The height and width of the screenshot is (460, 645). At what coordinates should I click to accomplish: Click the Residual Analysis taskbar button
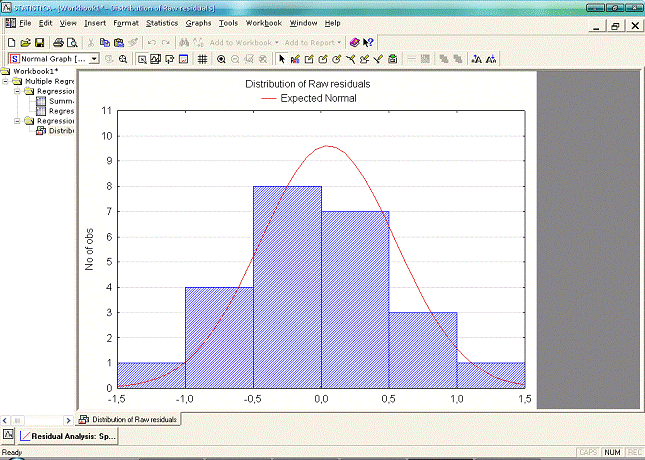[x=68, y=437]
